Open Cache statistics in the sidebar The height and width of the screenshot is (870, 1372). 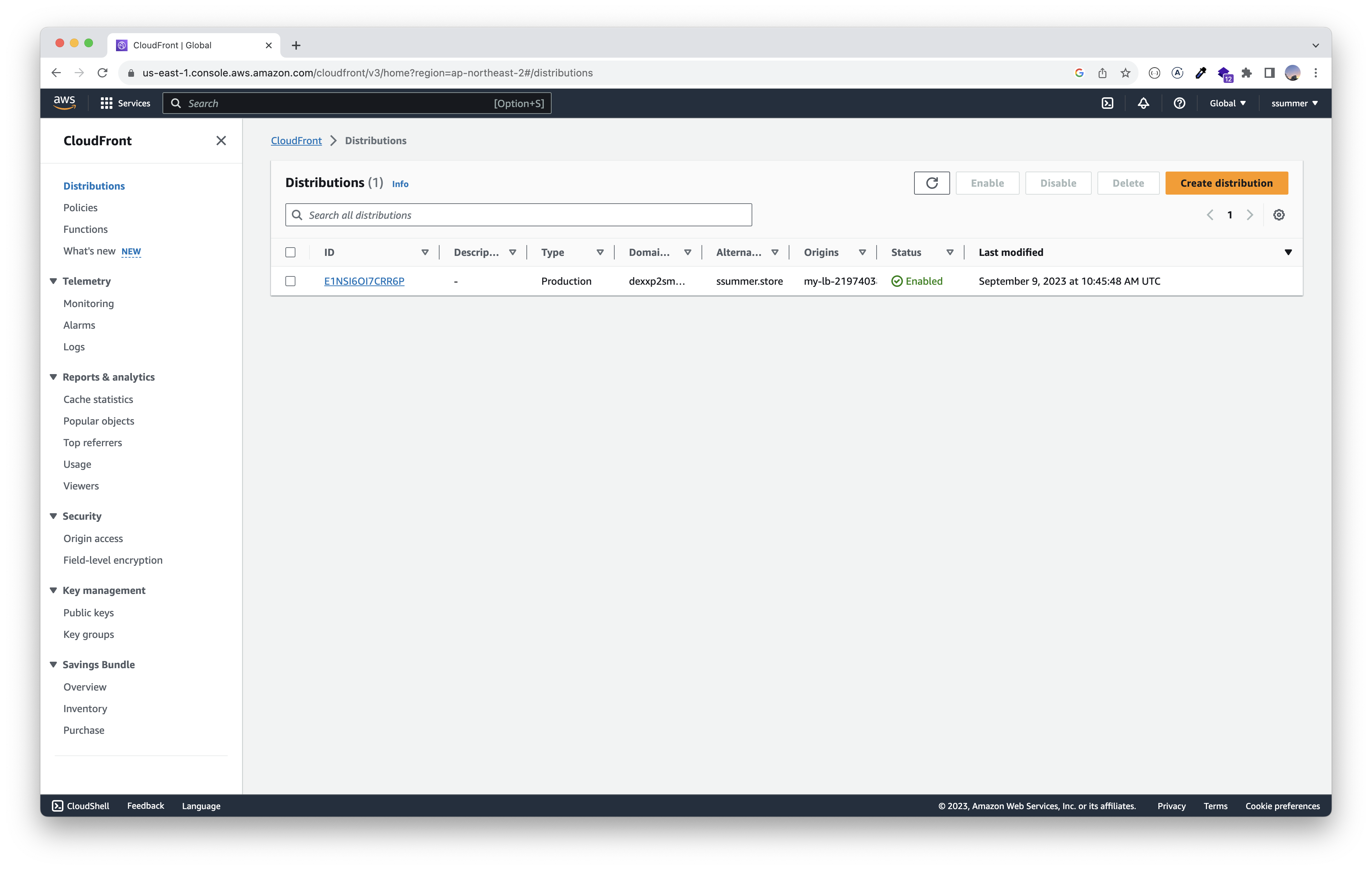[x=98, y=399]
